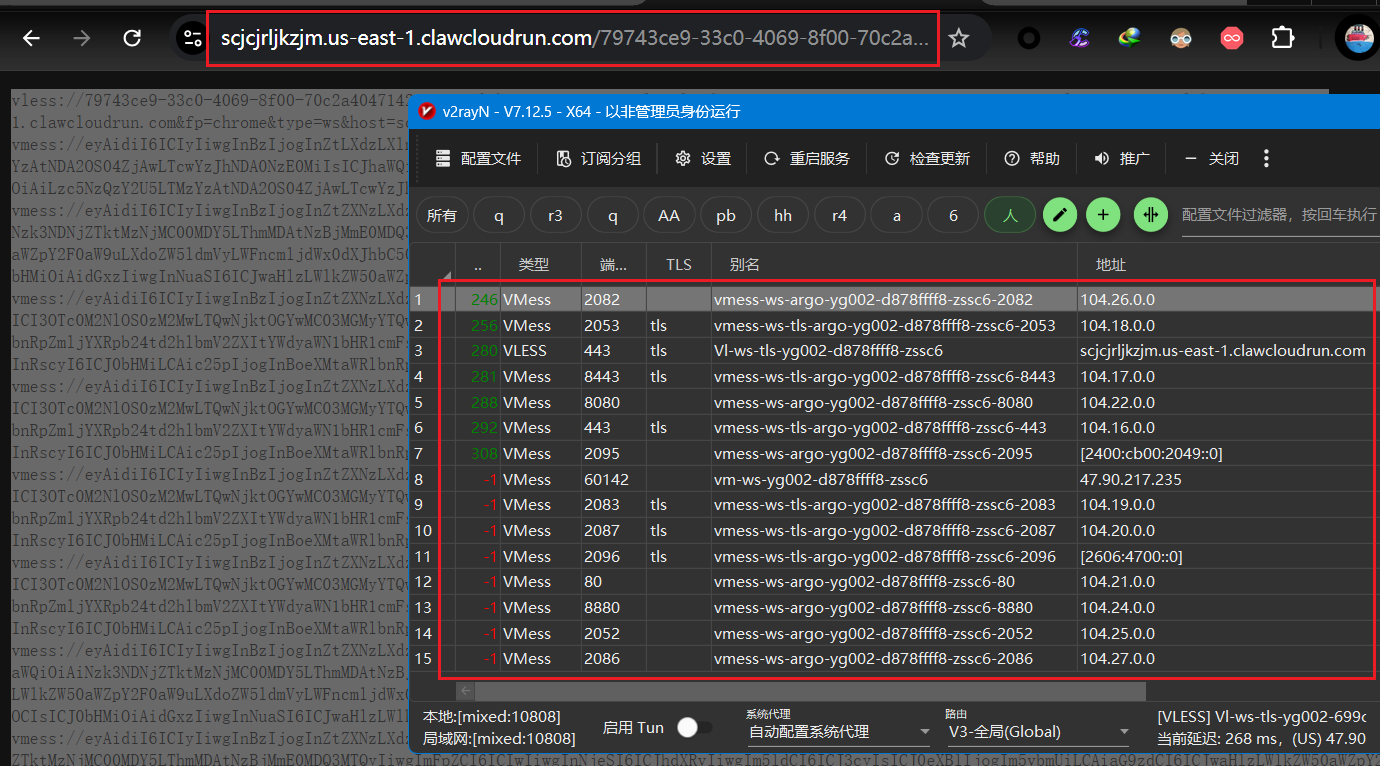This screenshot has height=766, width=1380.
Task: Click 重启服务 to restart service
Action: (807, 158)
